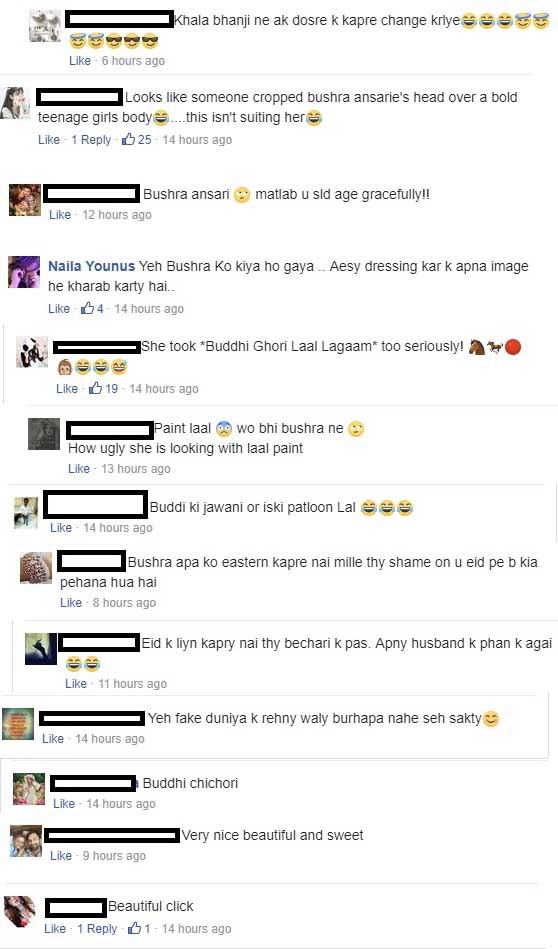The width and height of the screenshot is (558, 949).
Task: Open avatar beside Khala bhanji comment
Action: [45, 25]
